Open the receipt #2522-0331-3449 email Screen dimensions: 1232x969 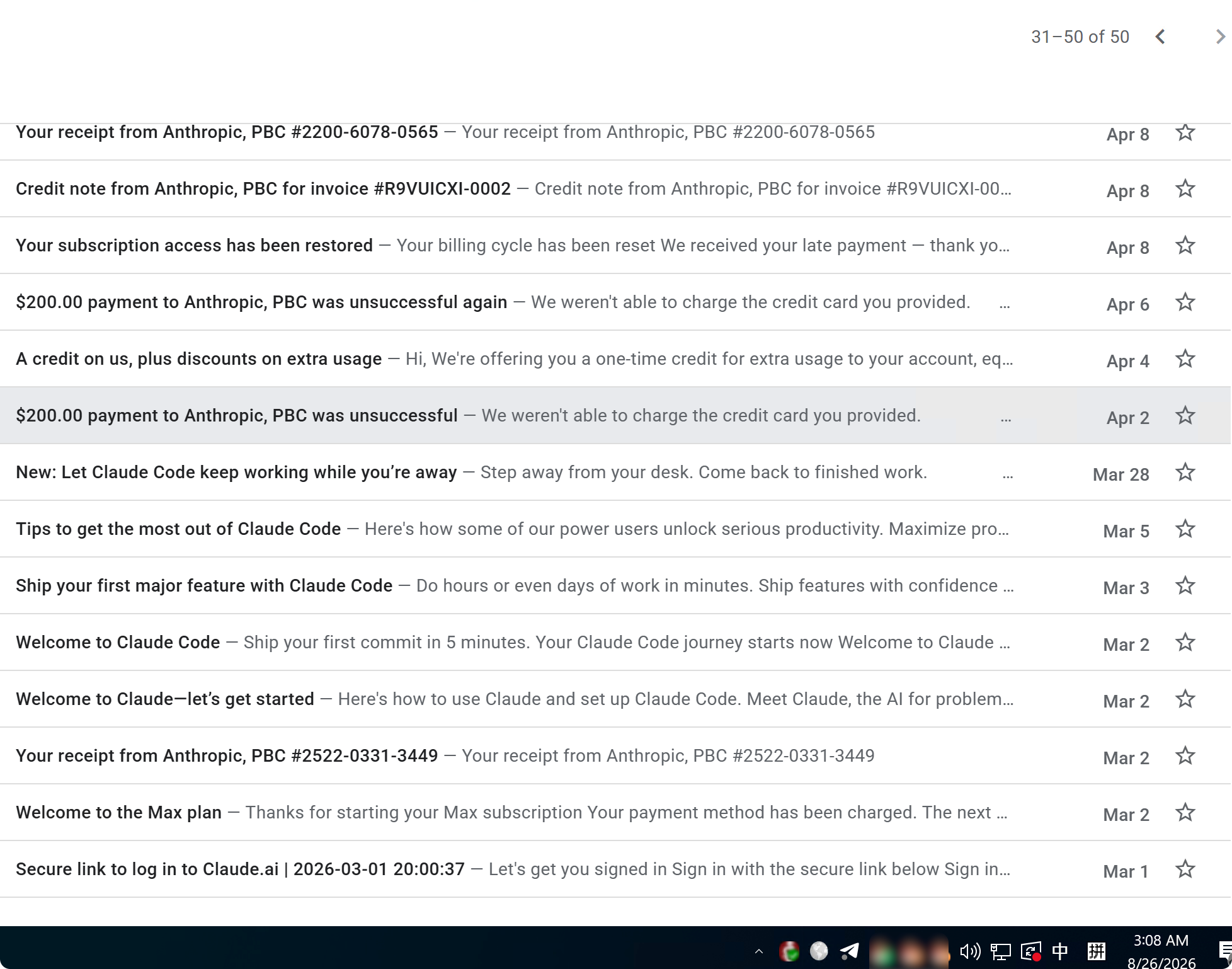click(x=615, y=755)
